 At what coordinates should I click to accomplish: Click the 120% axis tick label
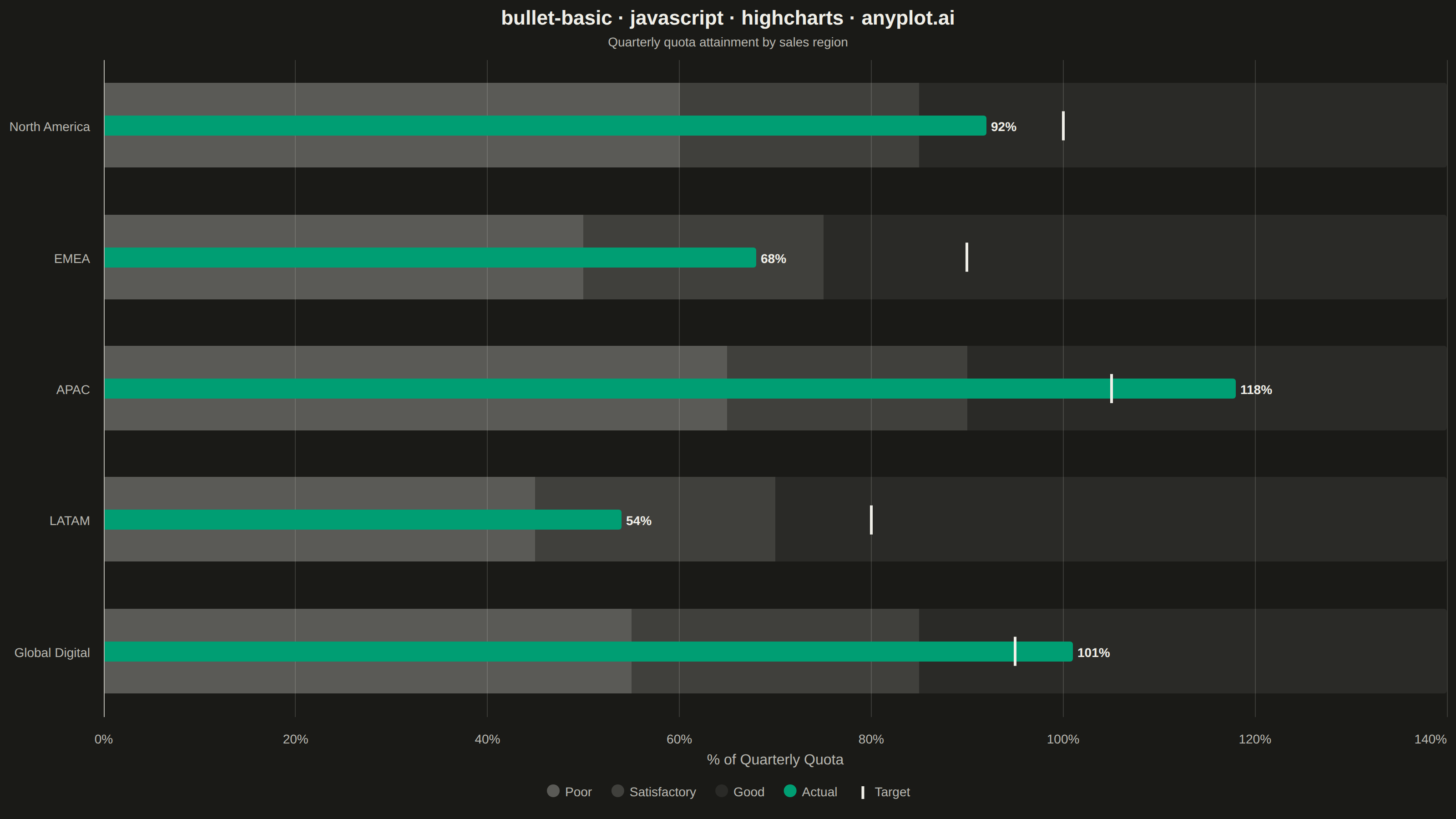1255,739
